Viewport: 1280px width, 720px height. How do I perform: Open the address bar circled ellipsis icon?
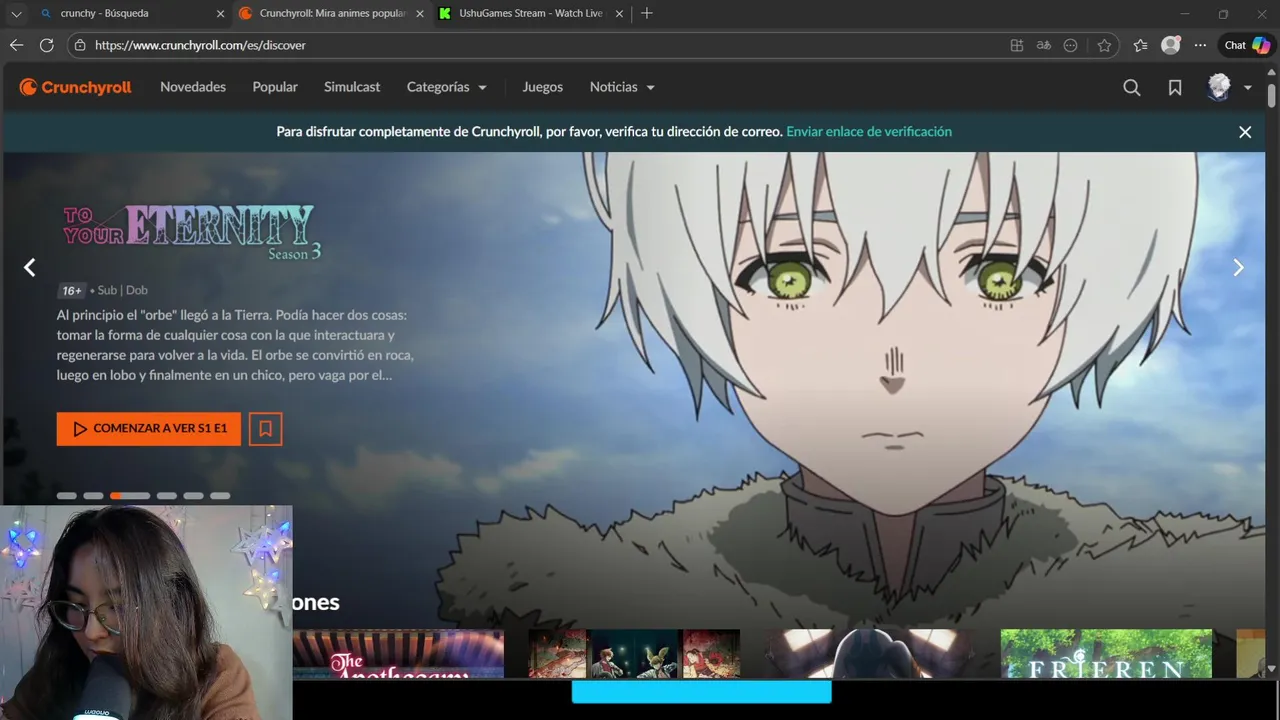1071,45
